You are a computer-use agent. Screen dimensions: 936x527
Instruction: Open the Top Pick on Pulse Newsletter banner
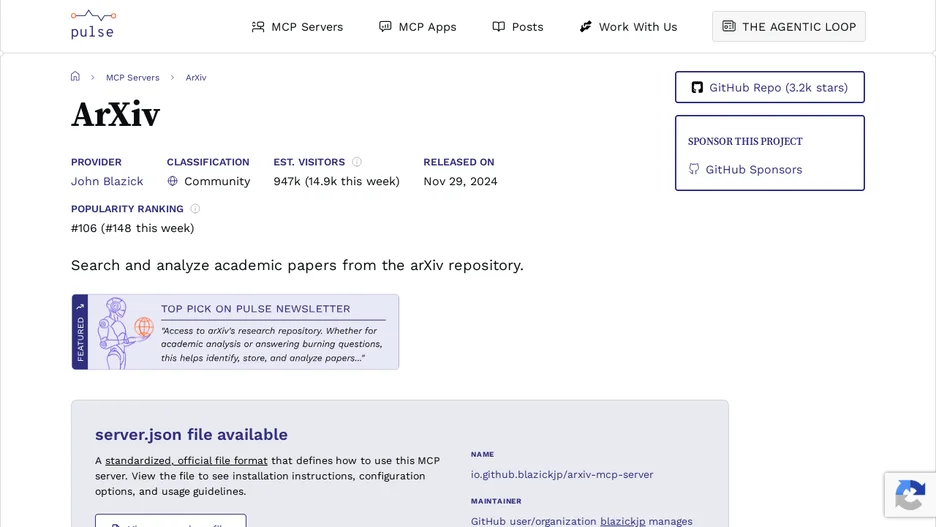(235, 332)
